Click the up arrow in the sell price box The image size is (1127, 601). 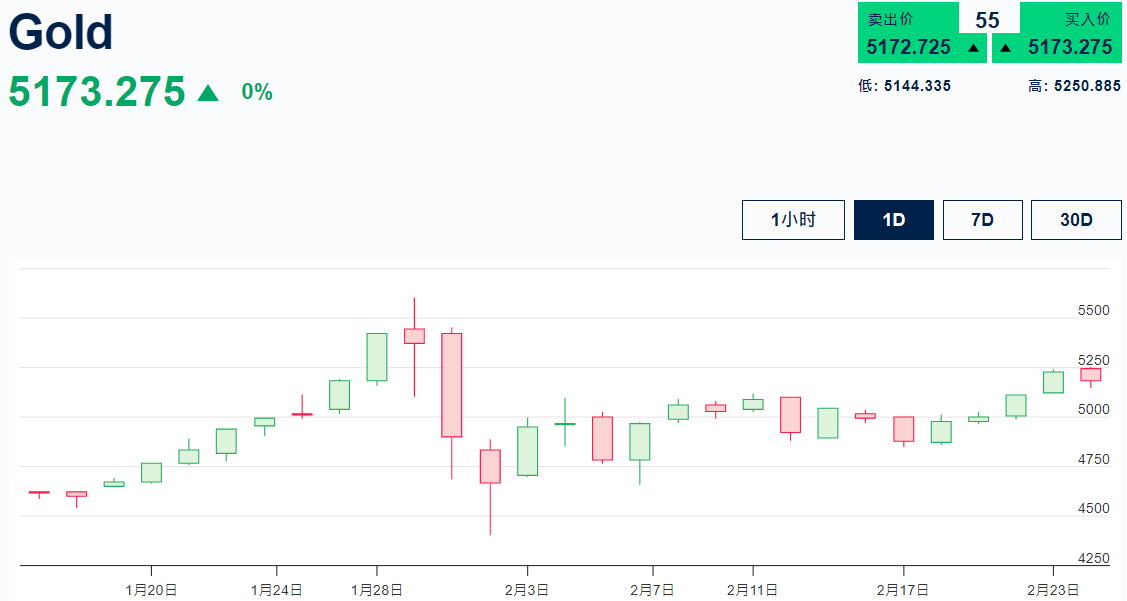(973, 47)
